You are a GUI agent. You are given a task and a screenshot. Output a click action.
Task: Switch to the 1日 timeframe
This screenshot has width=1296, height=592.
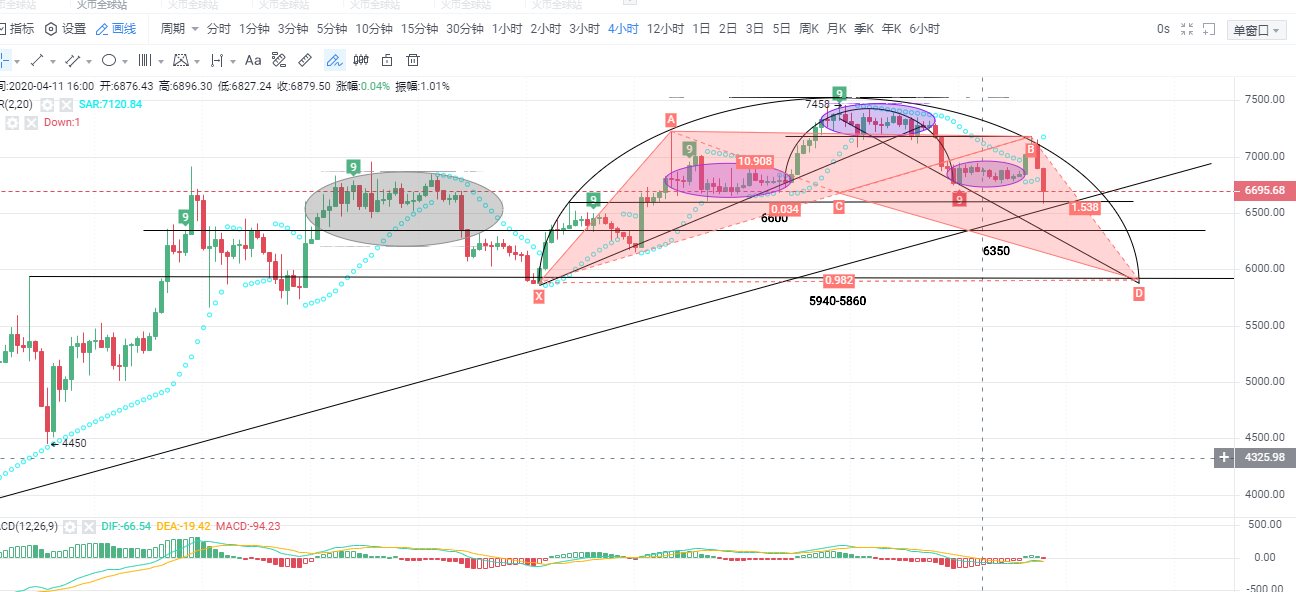click(x=702, y=29)
